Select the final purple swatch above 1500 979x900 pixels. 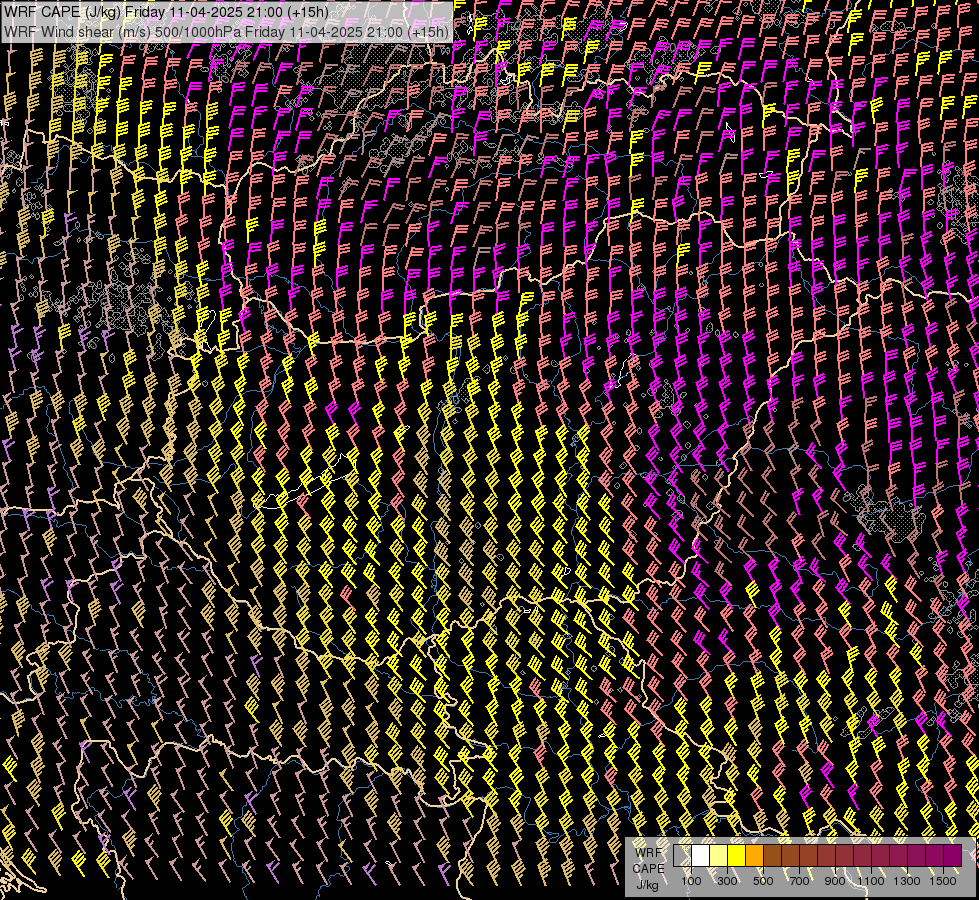click(x=952, y=856)
